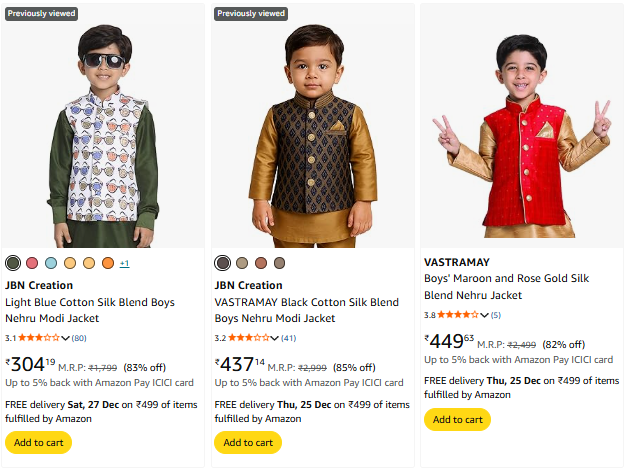Open rating breakdown chevron for Light Blue jacket
The width and height of the screenshot is (625, 471).
(65, 338)
